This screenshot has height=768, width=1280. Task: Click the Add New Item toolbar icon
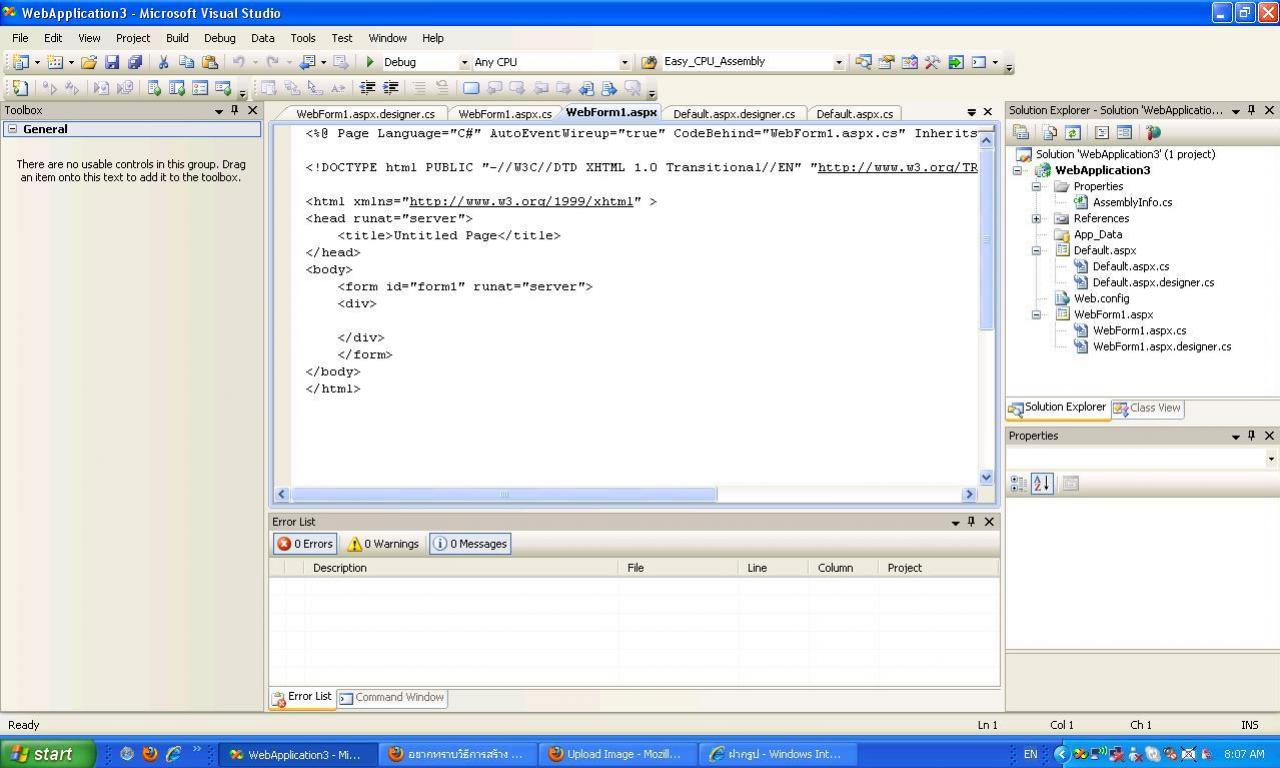coord(55,62)
